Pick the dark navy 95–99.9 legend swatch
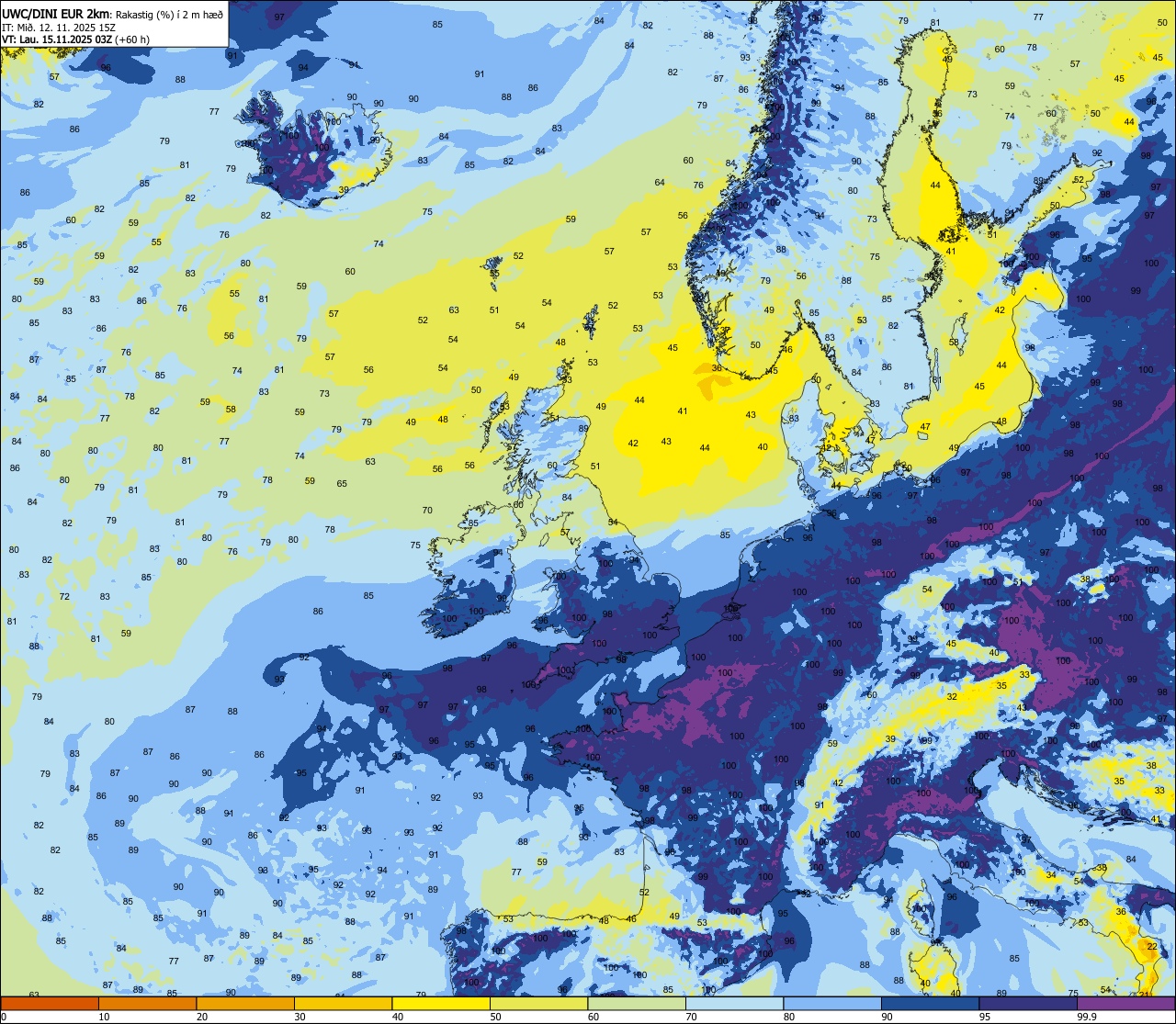Viewport: 1176px width, 1024px height. (1028, 1003)
